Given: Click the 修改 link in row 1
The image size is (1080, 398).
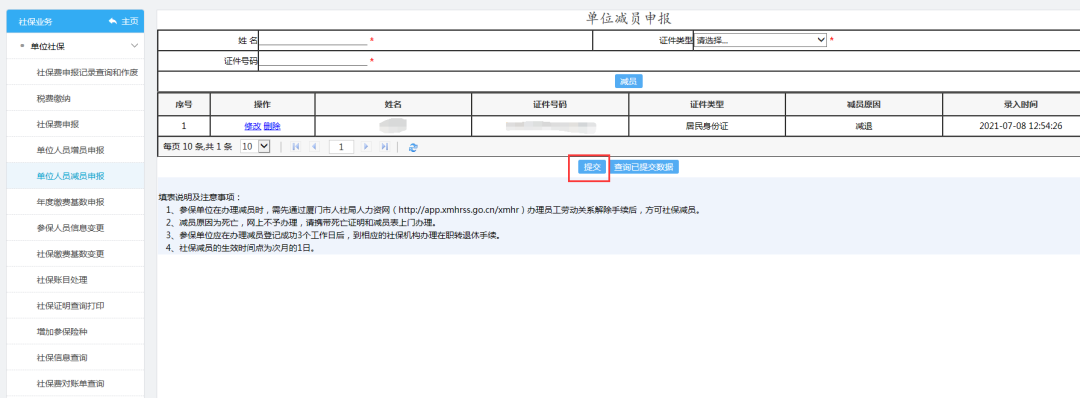Looking at the screenshot, I should pos(253,126).
